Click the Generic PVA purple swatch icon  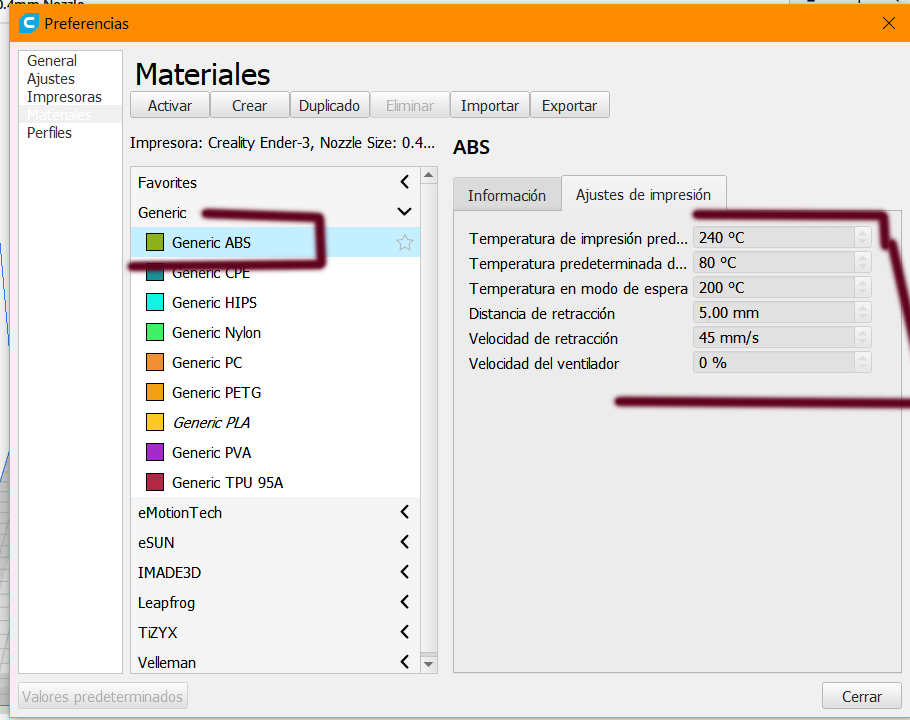155,453
